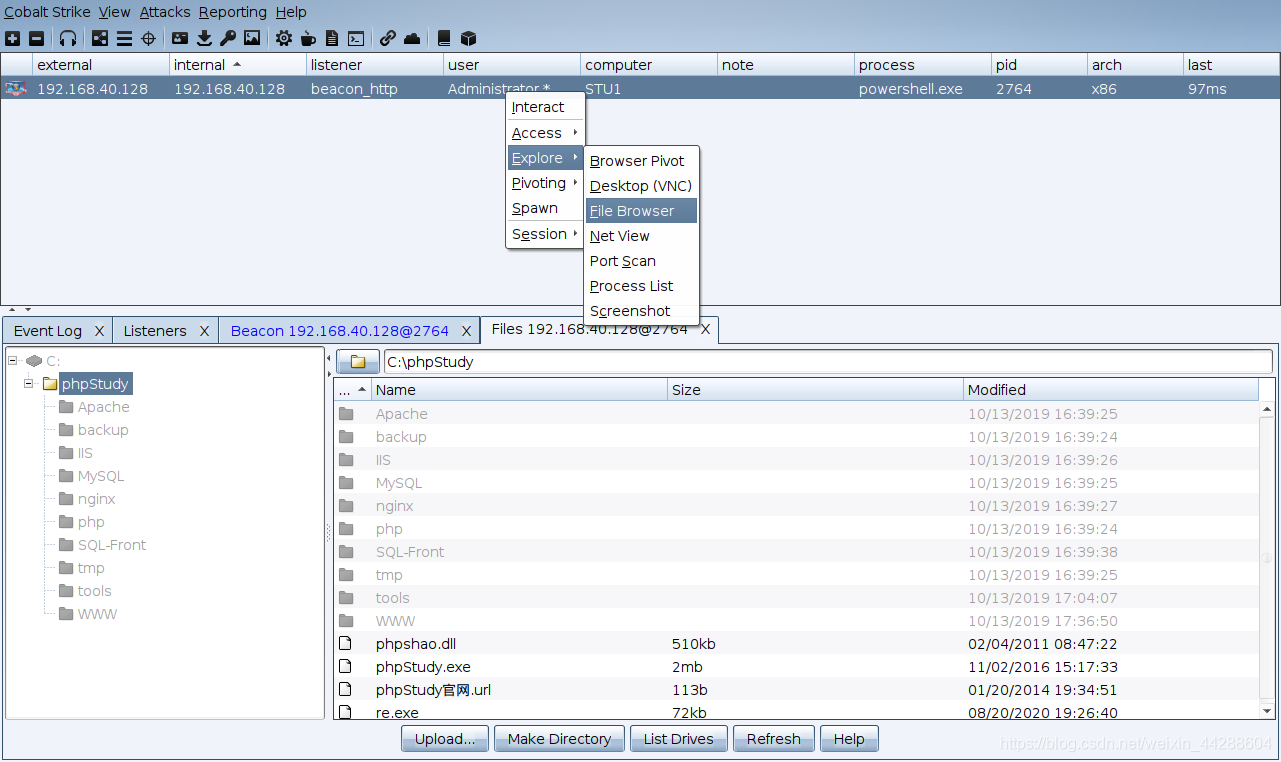This screenshot has height=762, width=1281.
Task: Click the Help button below file list
Action: tap(849, 739)
